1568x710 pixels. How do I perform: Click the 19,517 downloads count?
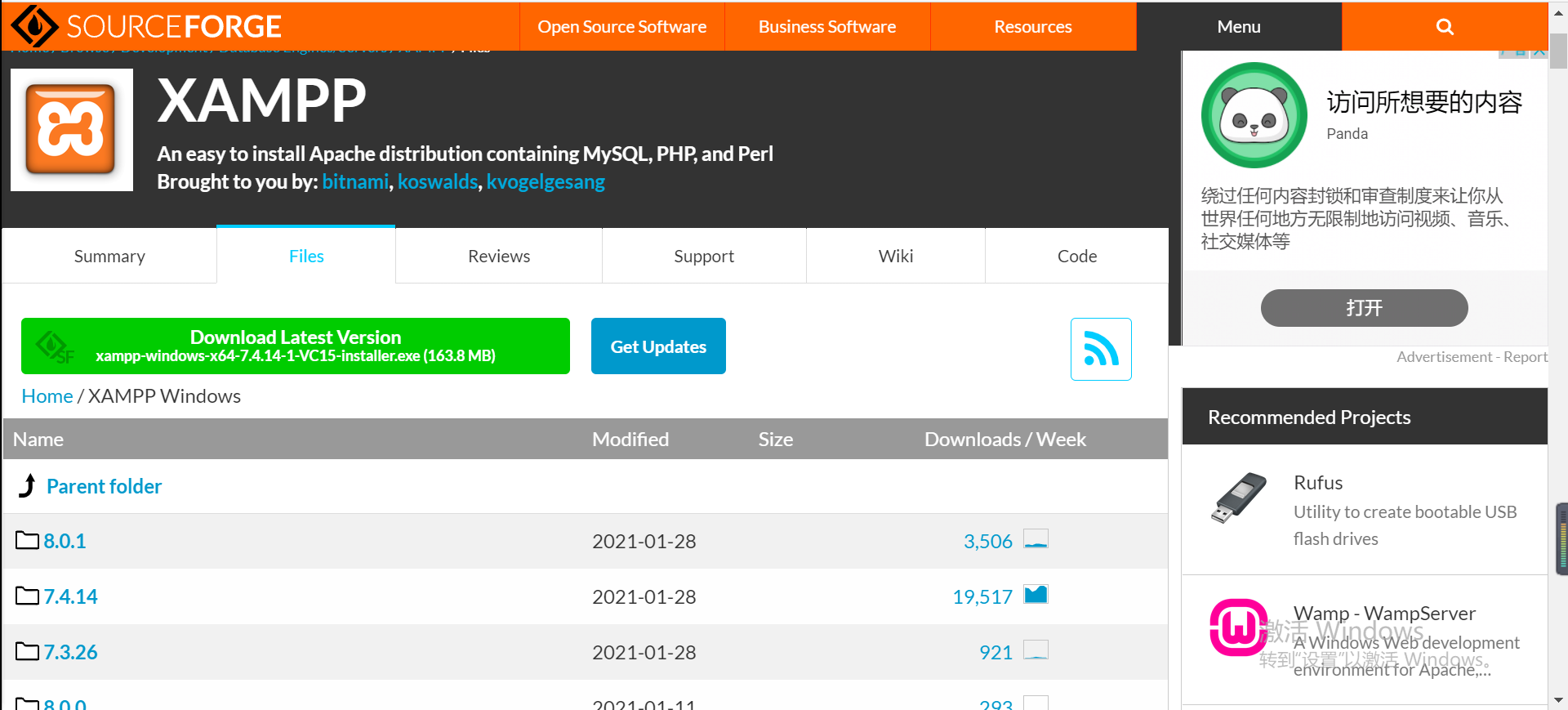(x=982, y=596)
